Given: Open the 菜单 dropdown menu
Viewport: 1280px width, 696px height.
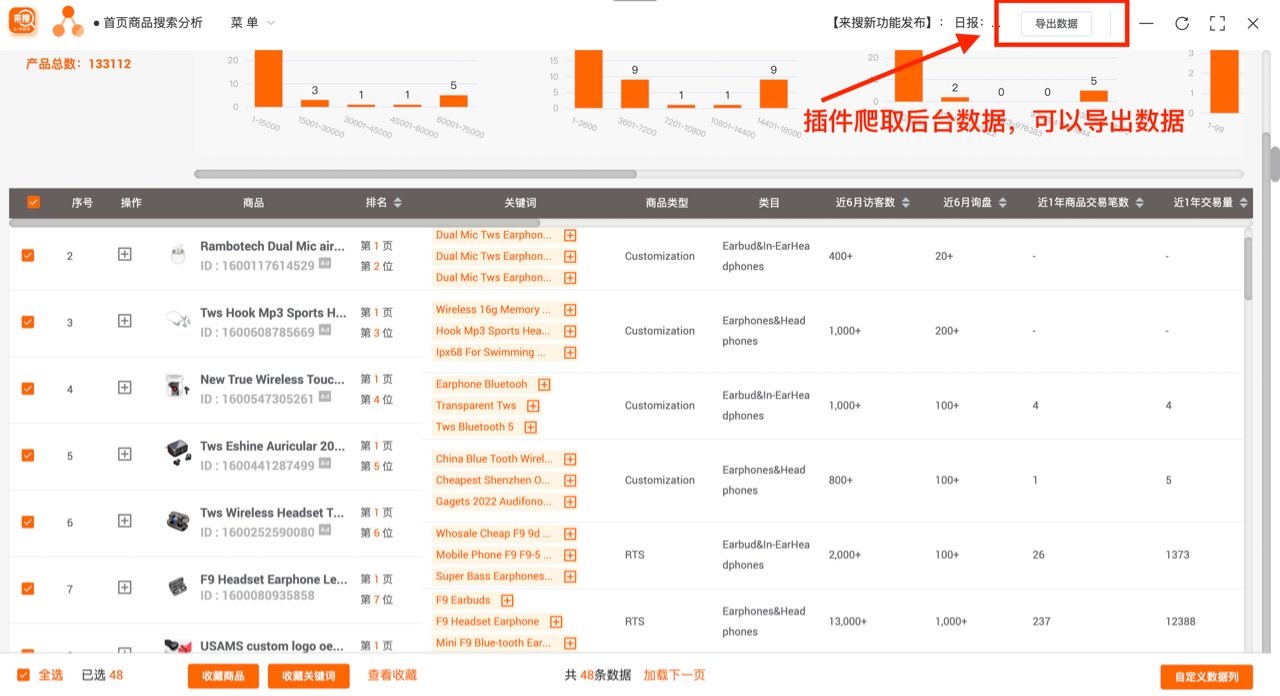Looking at the screenshot, I should click(252, 22).
